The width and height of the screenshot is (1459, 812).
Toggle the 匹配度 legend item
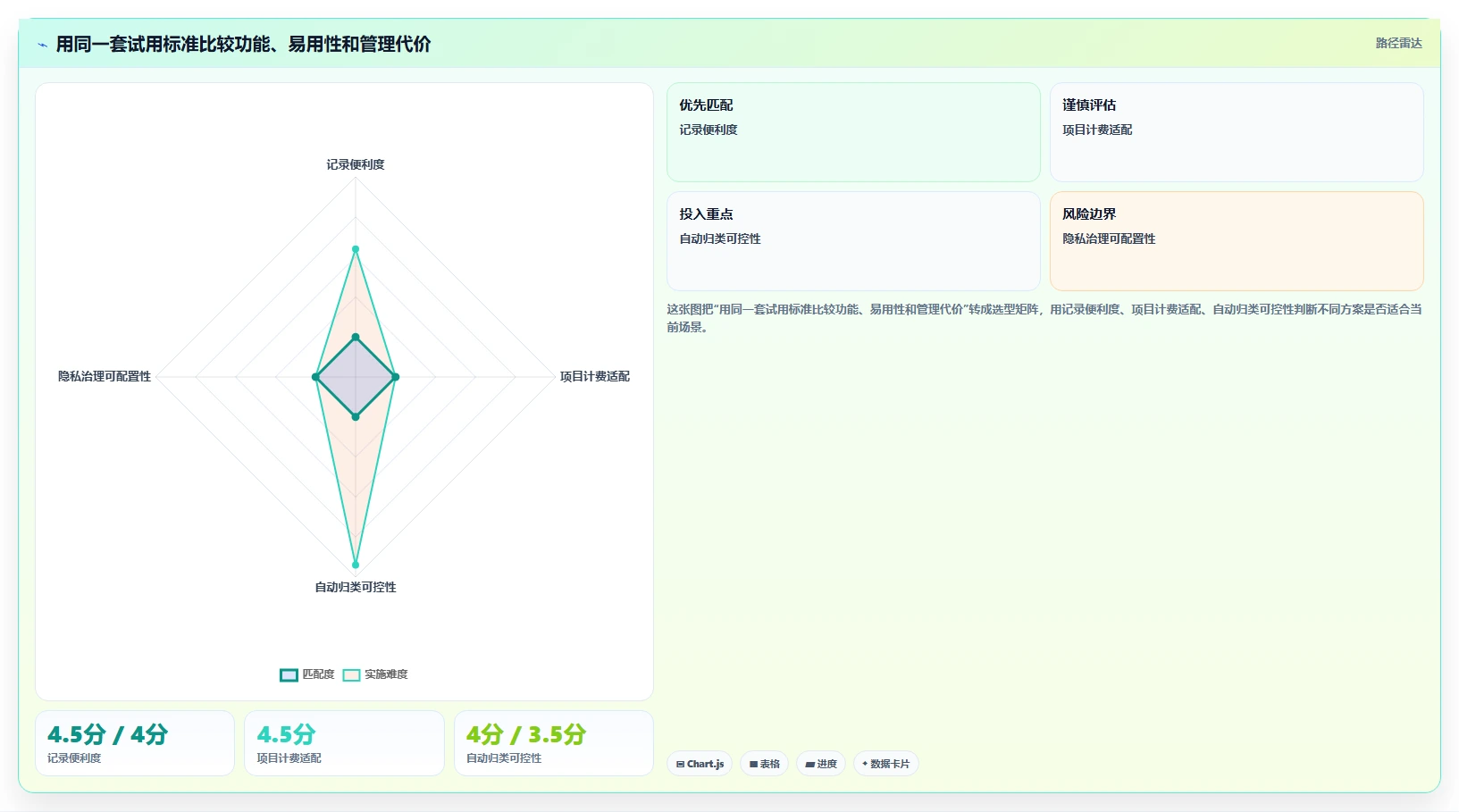point(307,674)
